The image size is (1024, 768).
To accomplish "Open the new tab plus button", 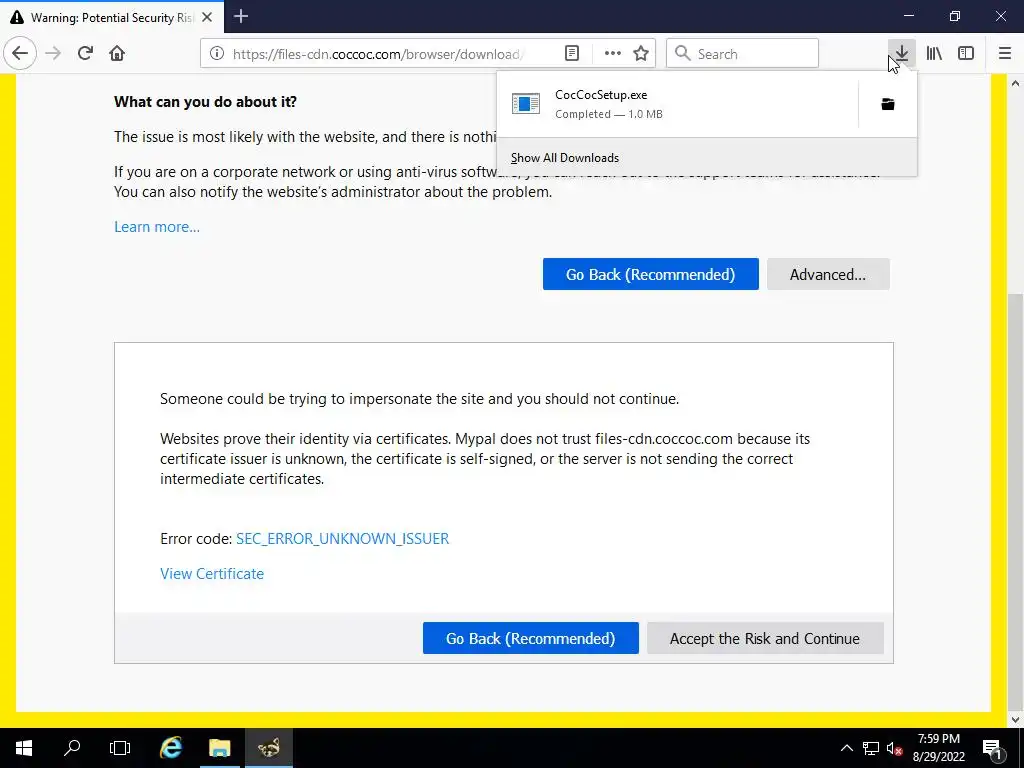I will pos(241,16).
